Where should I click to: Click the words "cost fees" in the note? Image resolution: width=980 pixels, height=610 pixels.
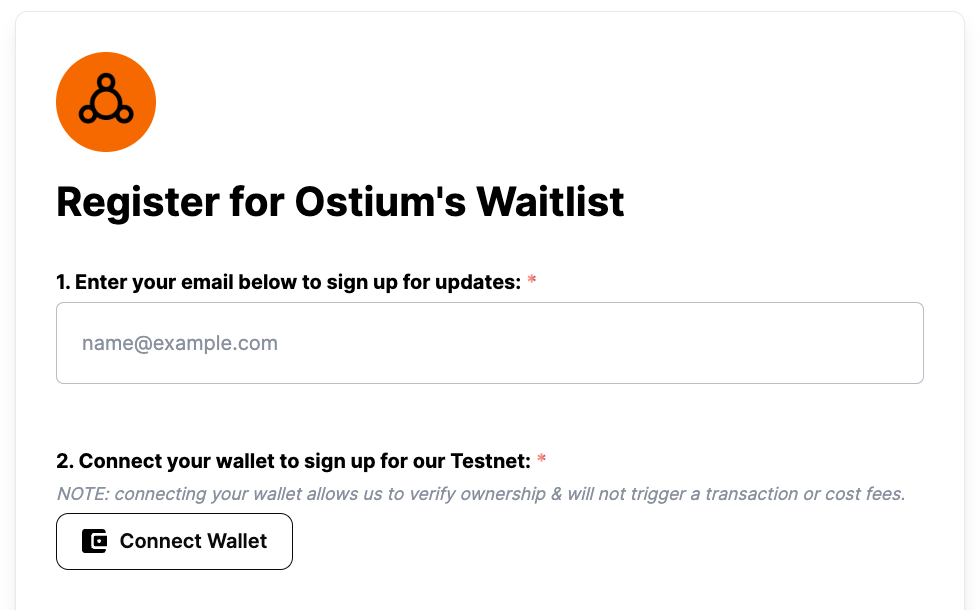point(866,494)
